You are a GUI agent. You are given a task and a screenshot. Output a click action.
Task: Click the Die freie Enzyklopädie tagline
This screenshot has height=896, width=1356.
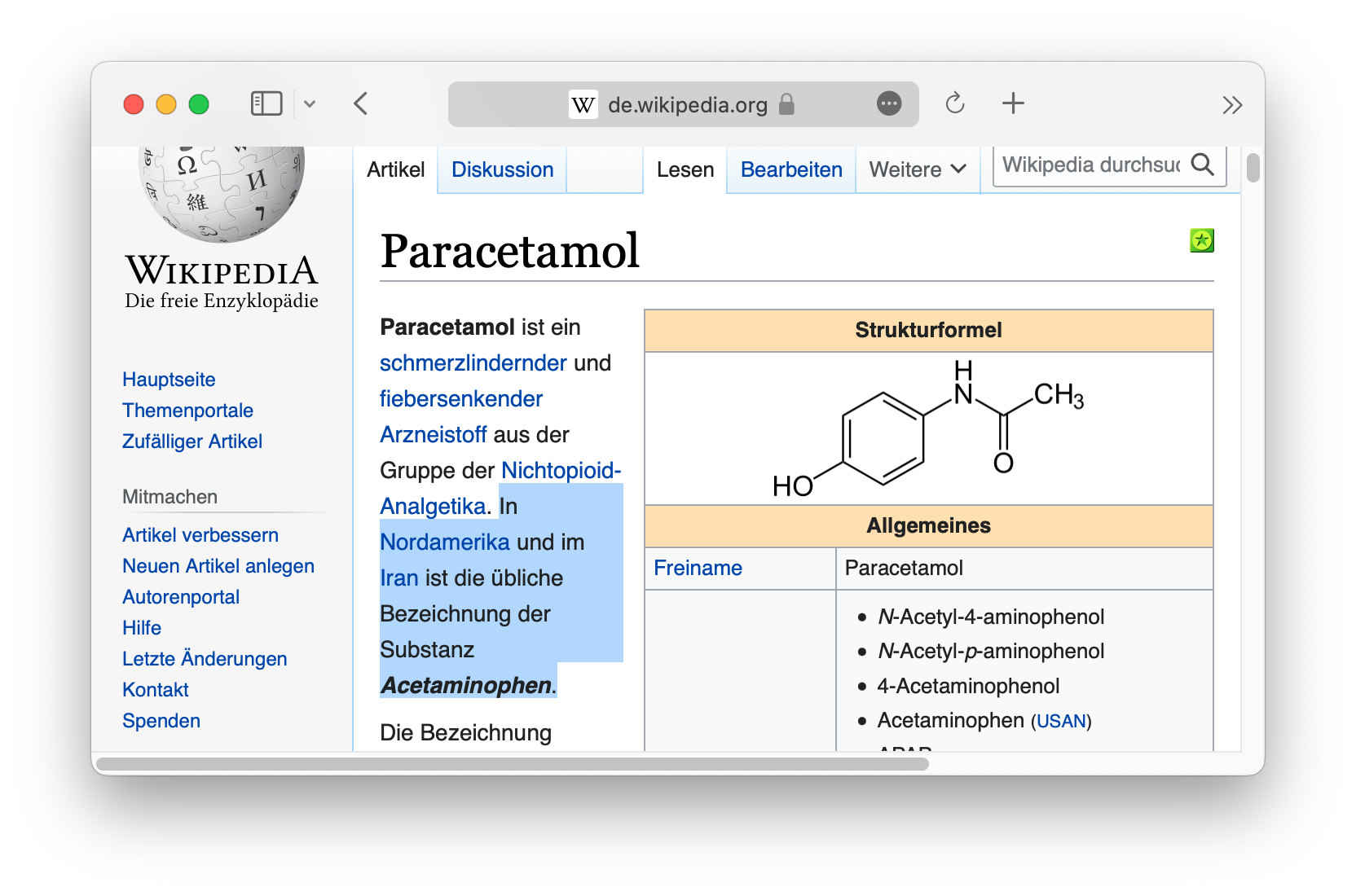point(222,301)
